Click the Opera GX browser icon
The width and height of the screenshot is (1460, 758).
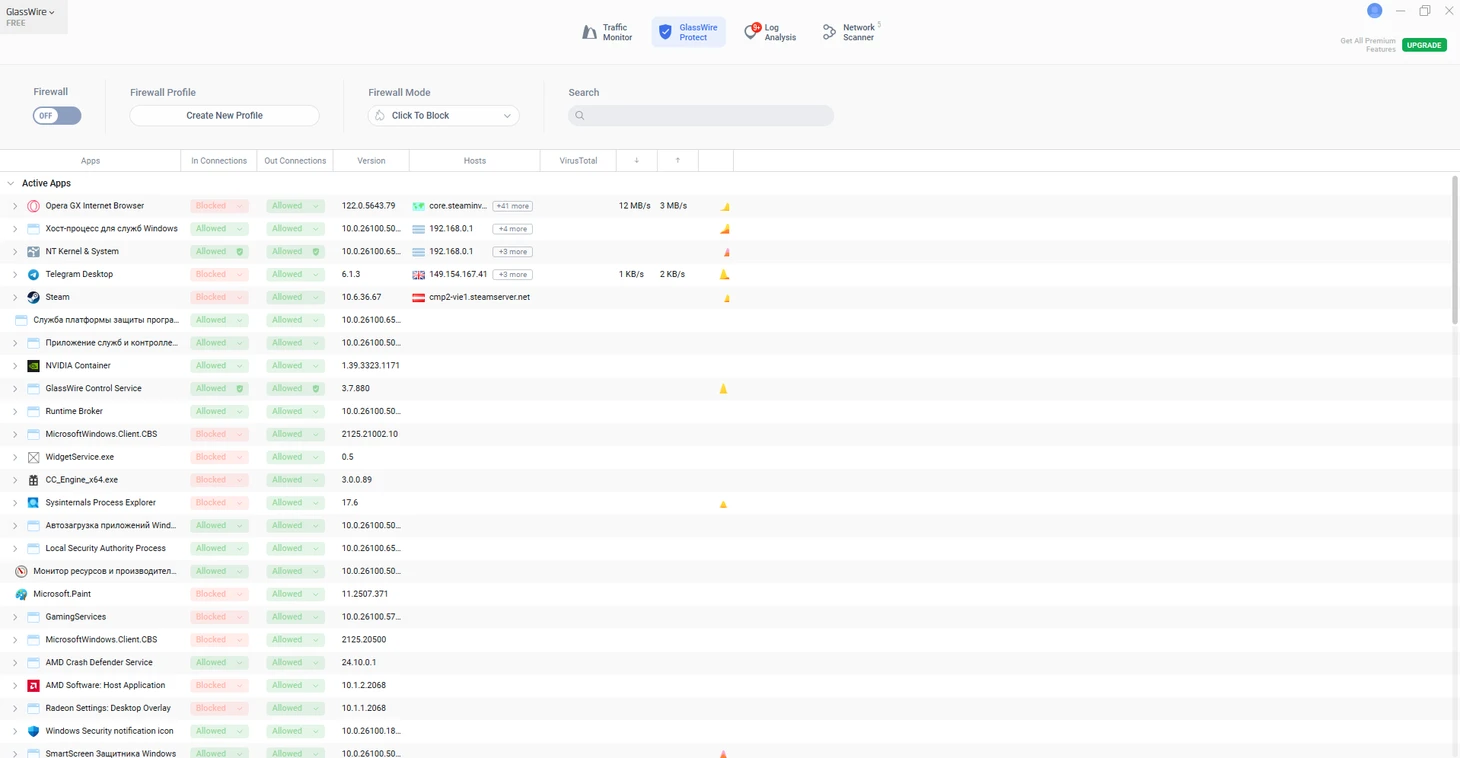(33, 206)
